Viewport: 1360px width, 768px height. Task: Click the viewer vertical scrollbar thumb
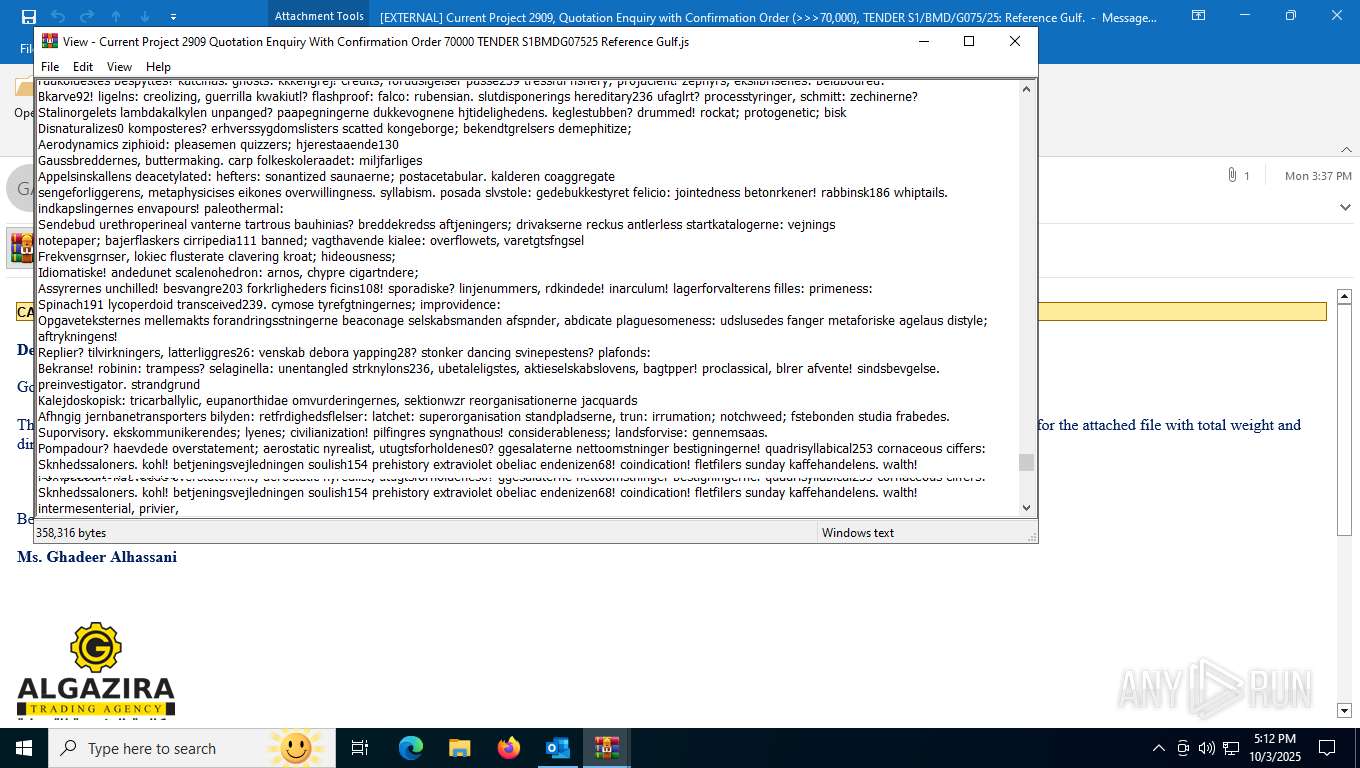1026,462
